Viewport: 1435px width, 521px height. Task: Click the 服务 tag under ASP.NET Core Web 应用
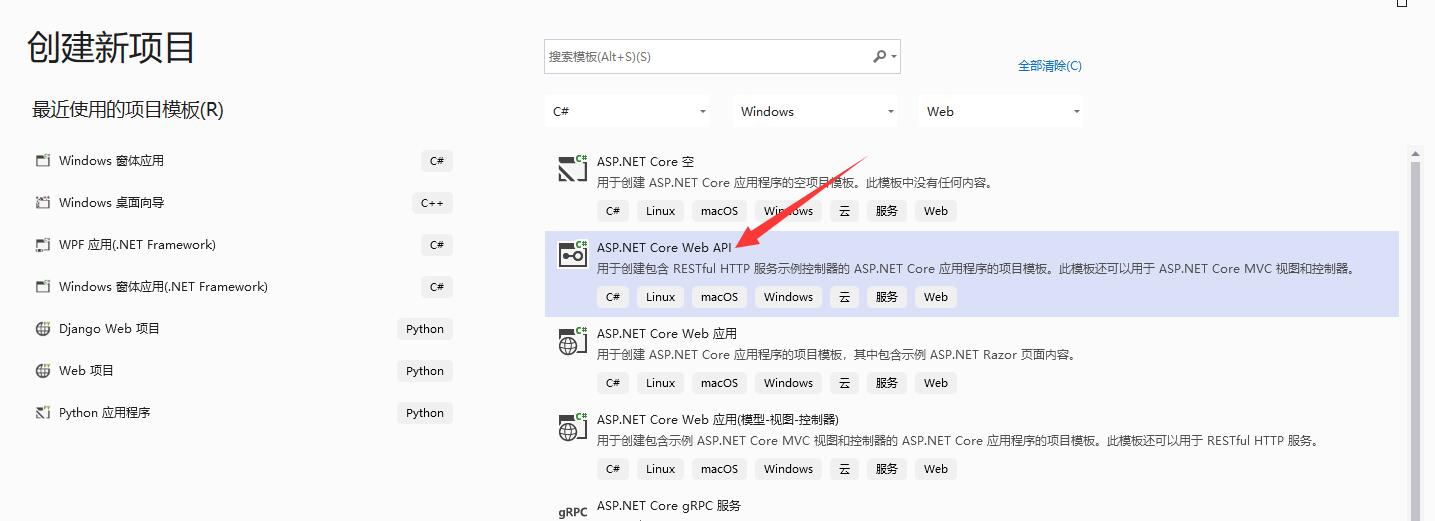(887, 383)
